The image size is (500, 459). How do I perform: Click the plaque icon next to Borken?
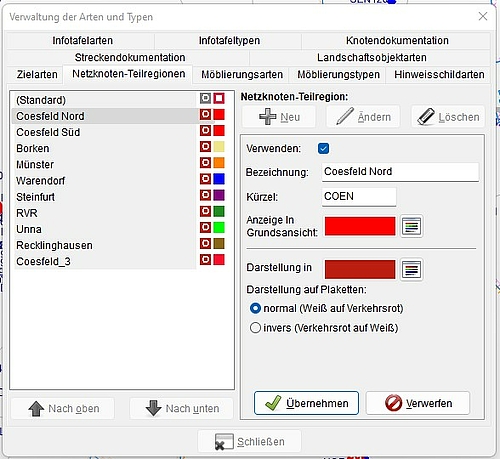click(205, 147)
